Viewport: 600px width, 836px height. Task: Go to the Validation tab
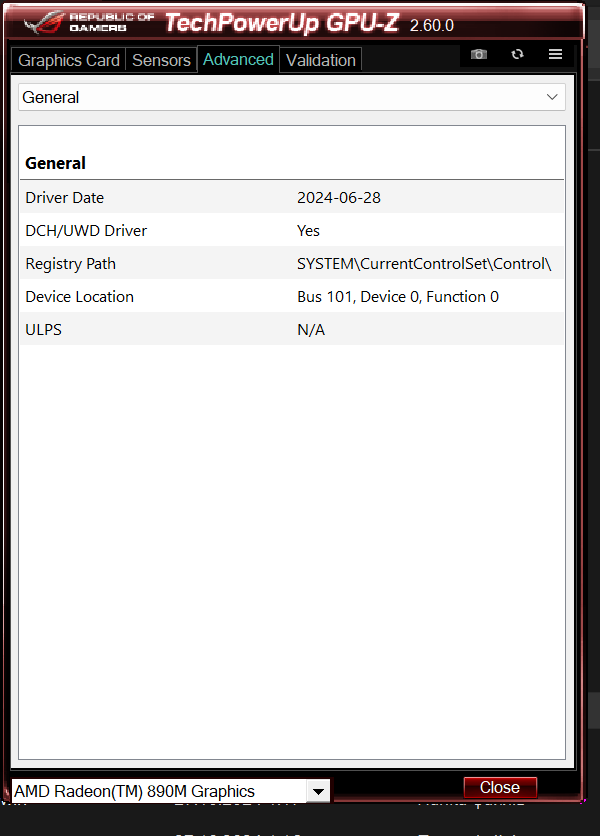[x=321, y=60]
